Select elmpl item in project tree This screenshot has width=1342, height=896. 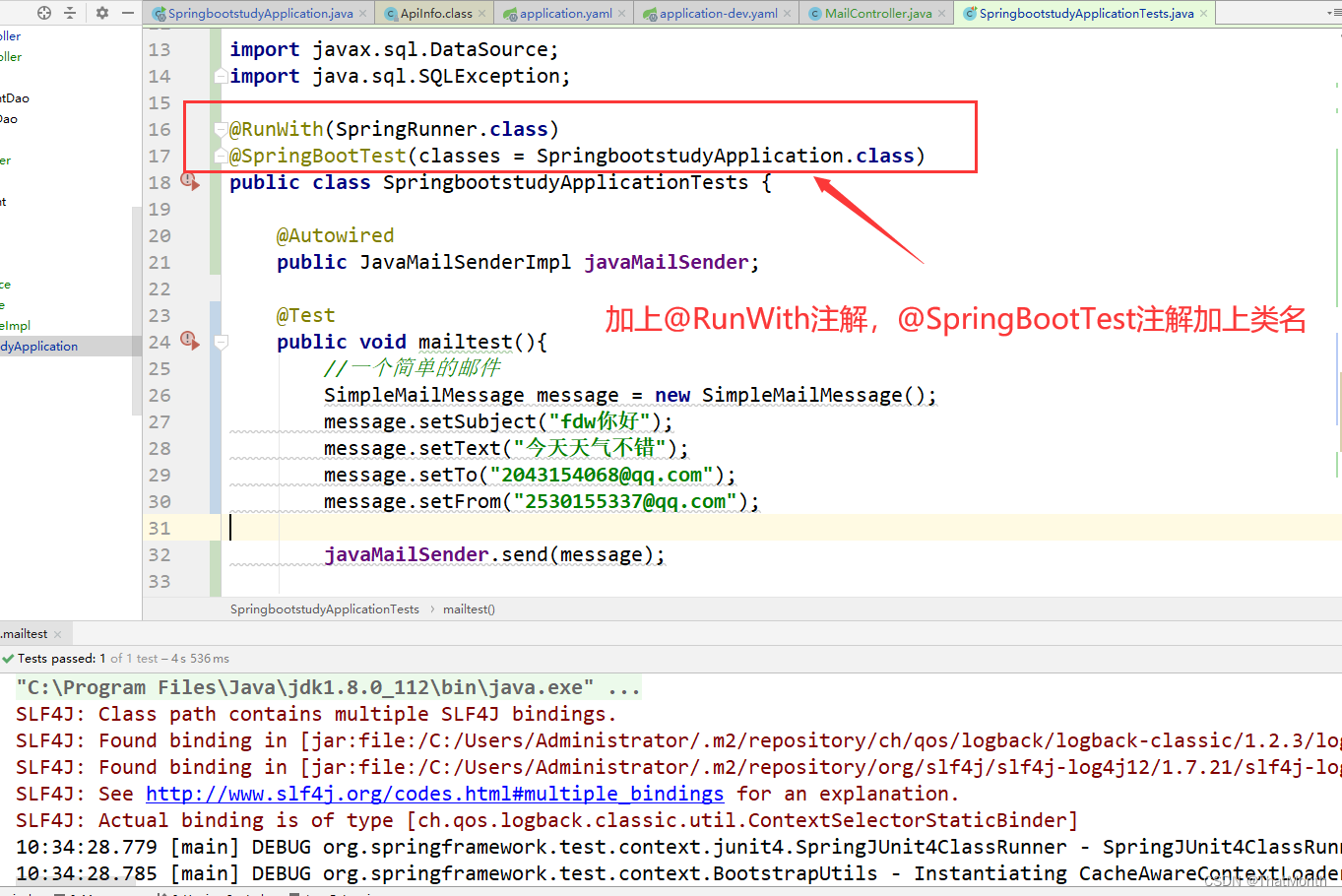click(16, 326)
